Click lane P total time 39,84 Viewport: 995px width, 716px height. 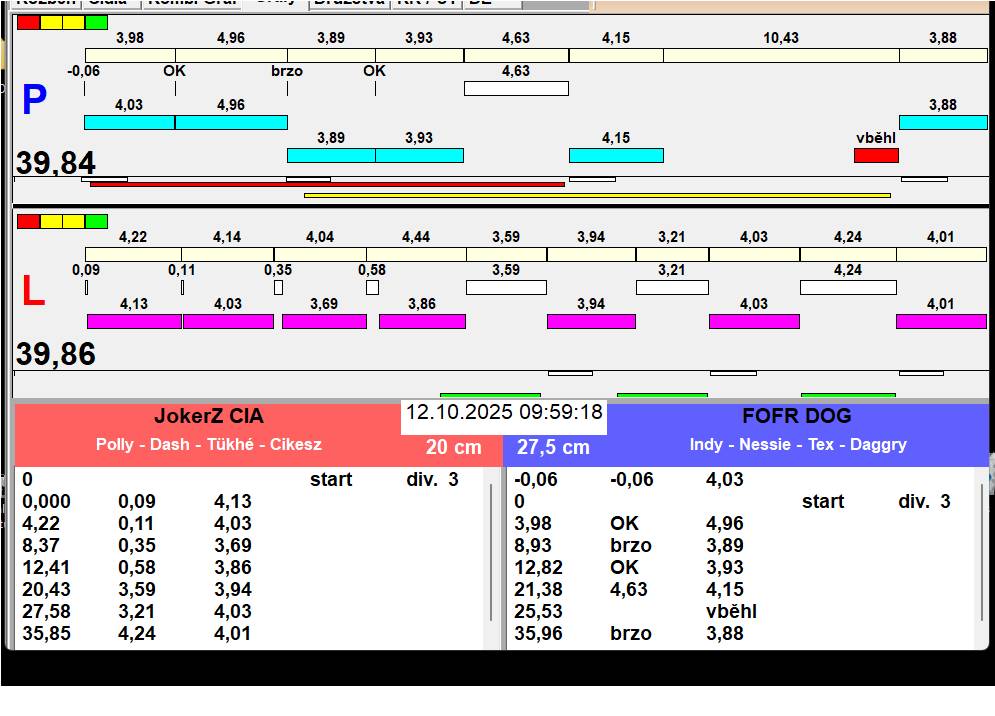pyautogui.click(x=56, y=162)
